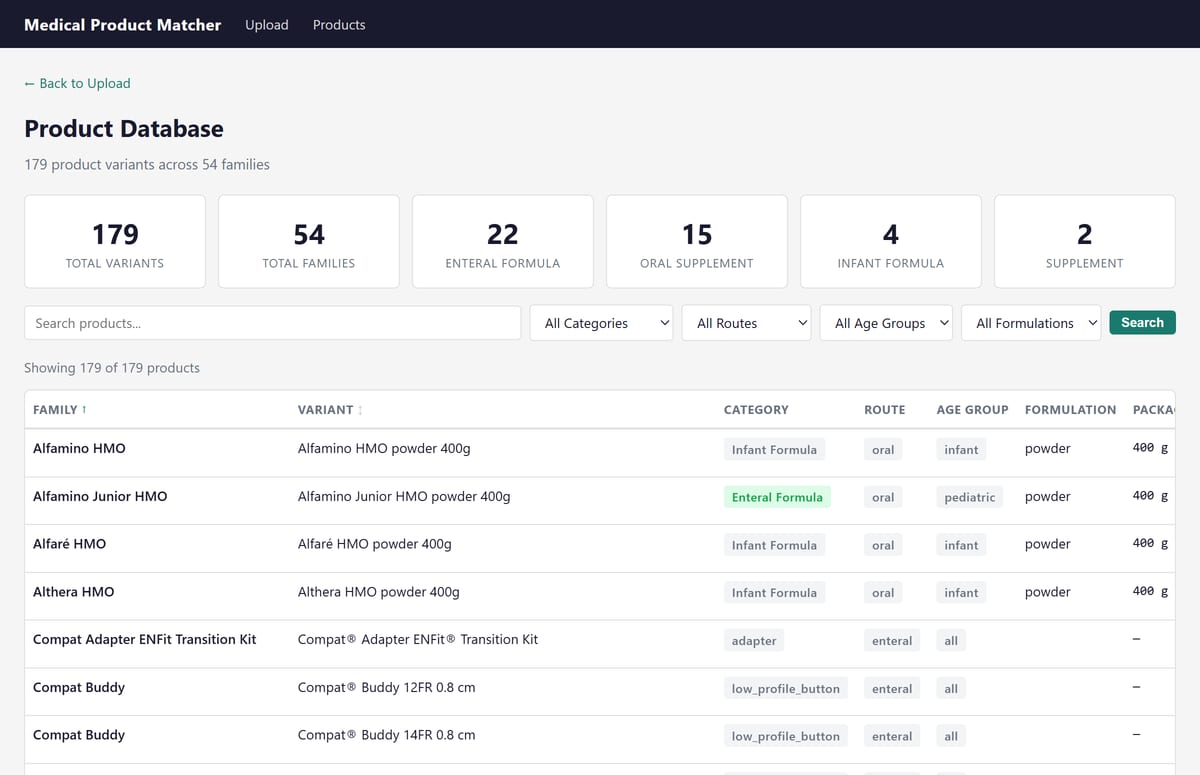Select the 179 Total Variants card
1200x775 pixels.
115,242
